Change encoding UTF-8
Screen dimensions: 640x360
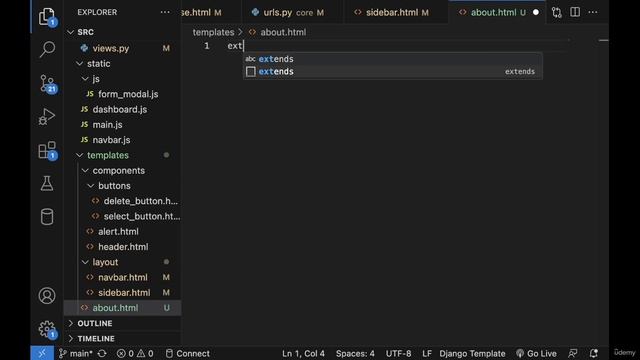pos(398,353)
